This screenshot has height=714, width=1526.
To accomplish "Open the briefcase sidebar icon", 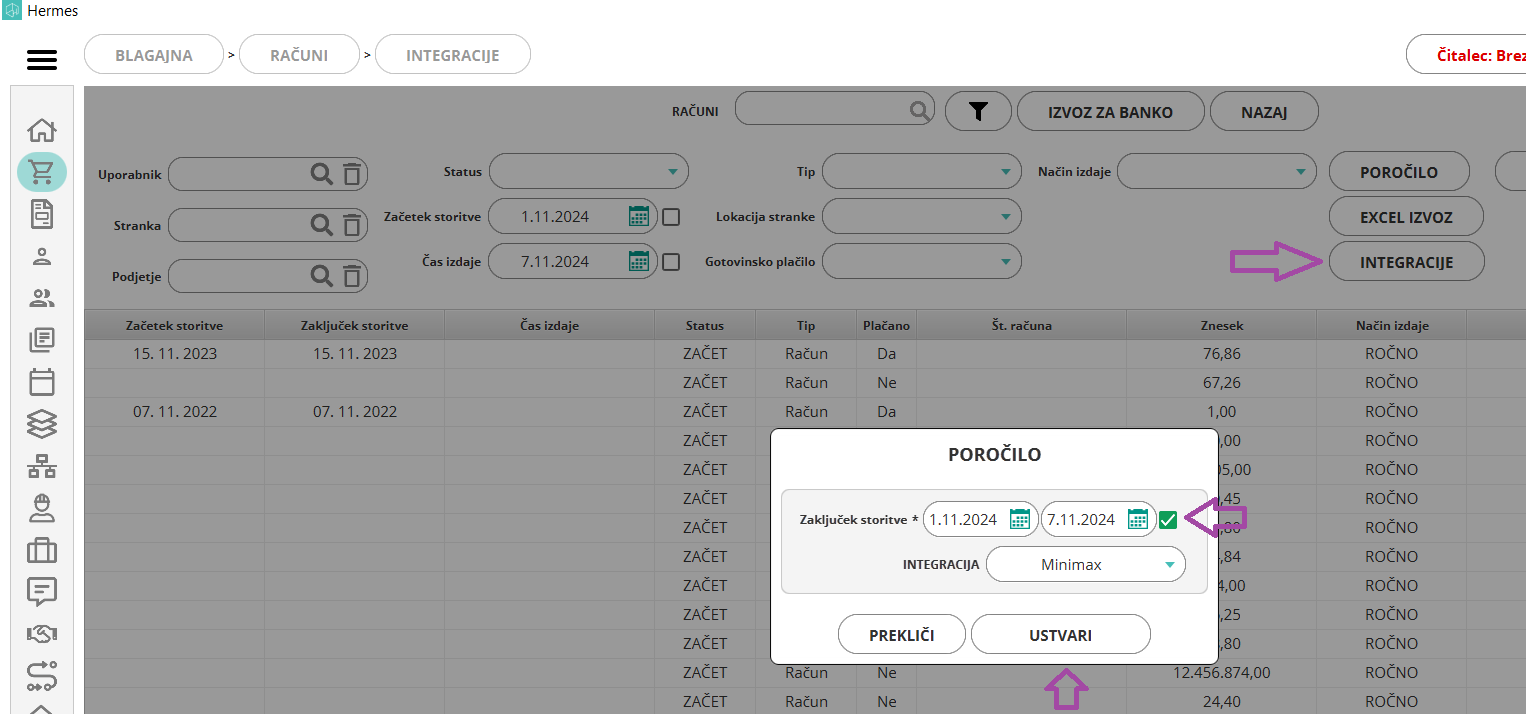I will 42,550.
